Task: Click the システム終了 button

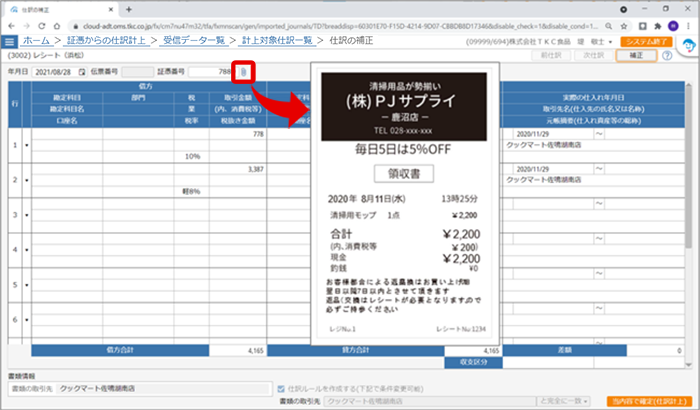Action: [646, 42]
